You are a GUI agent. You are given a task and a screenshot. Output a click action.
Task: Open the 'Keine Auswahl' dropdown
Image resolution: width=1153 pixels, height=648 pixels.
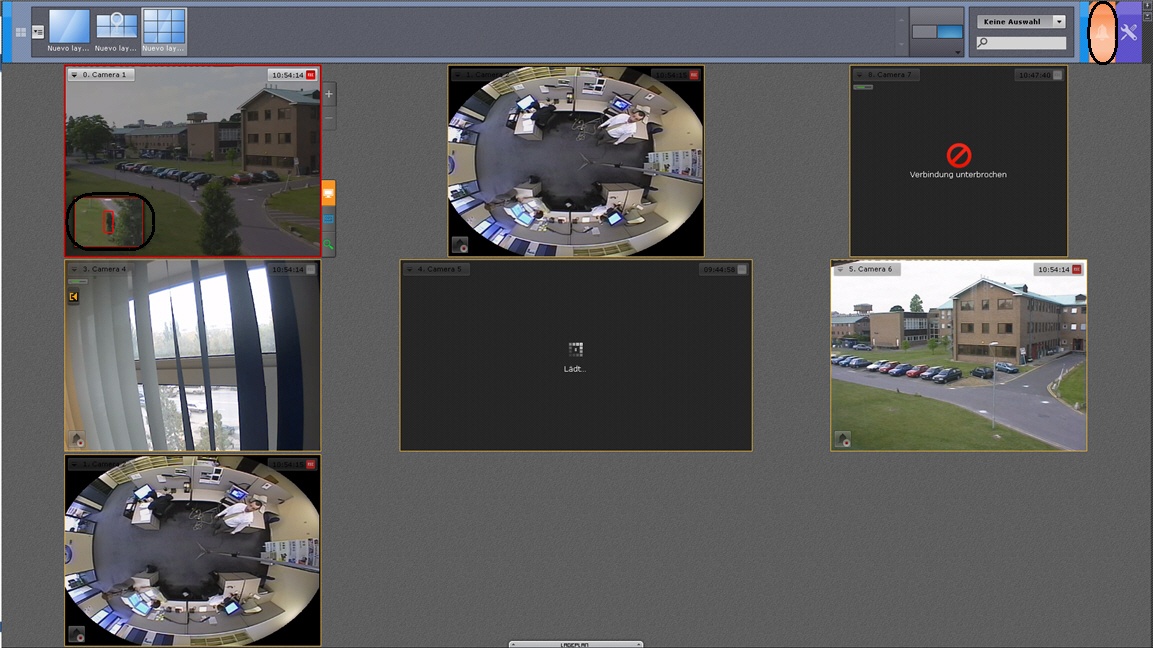(x=1021, y=21)
